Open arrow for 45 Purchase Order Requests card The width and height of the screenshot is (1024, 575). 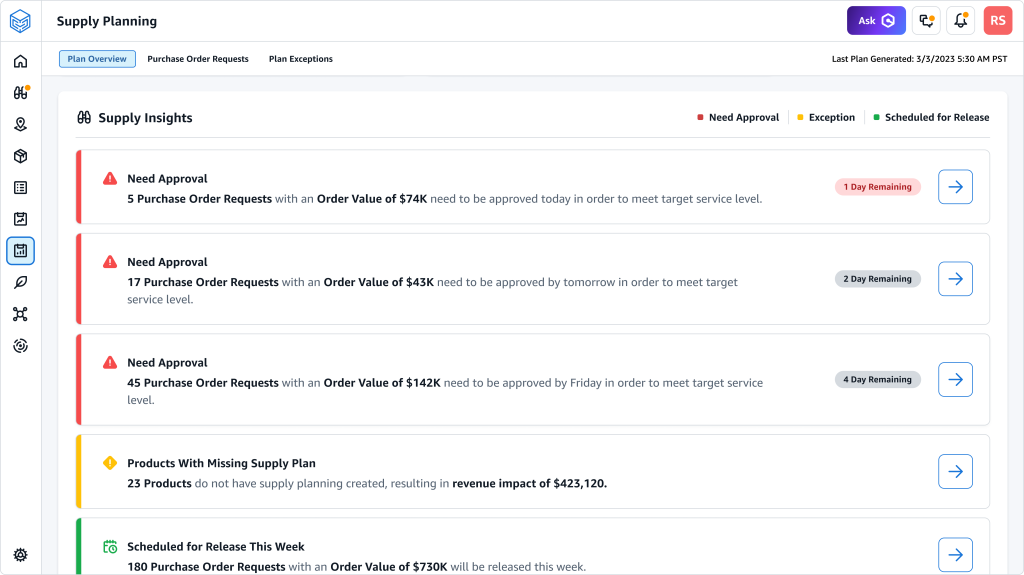point(955,380)
